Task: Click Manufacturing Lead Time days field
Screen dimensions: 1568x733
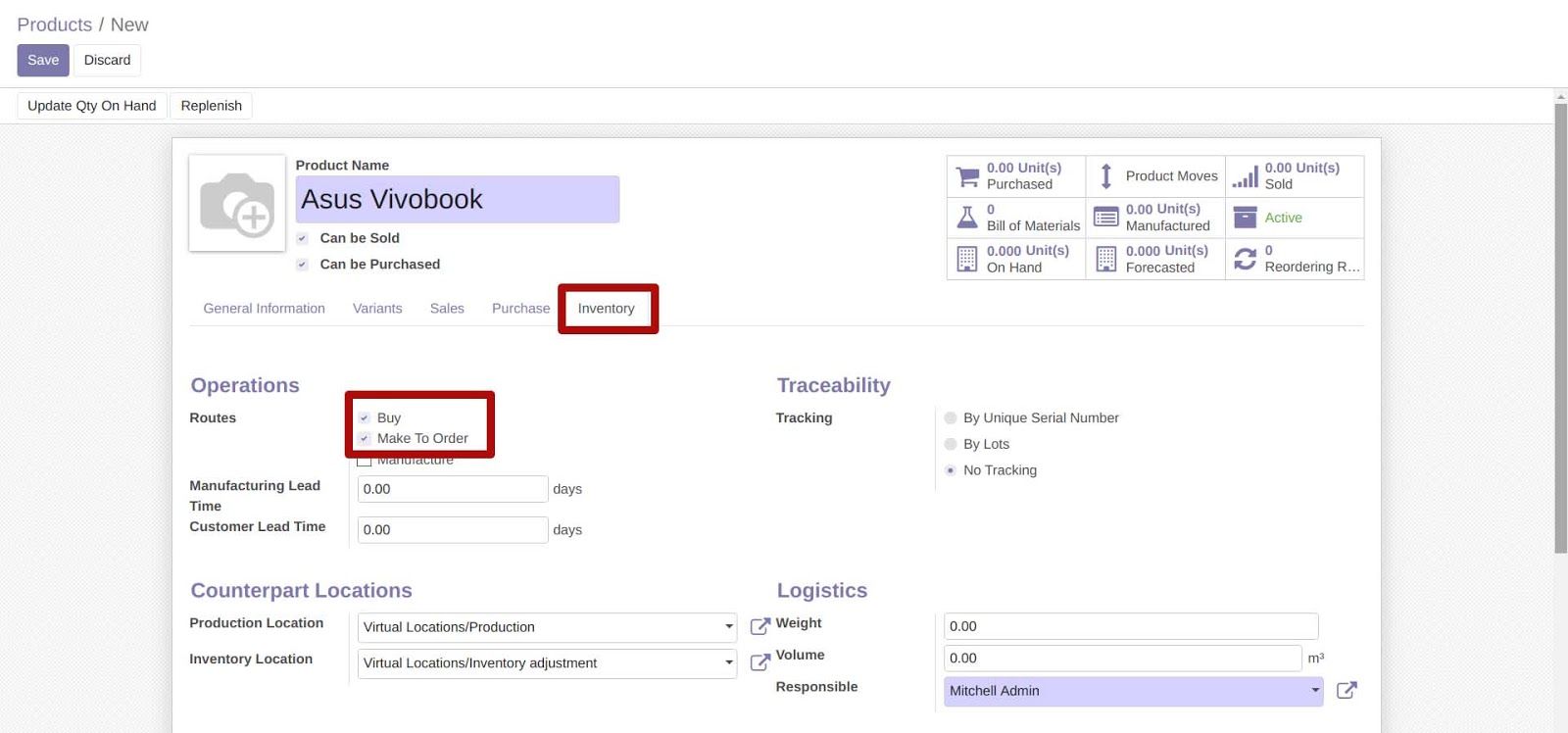Action: (x=453, y=489)
